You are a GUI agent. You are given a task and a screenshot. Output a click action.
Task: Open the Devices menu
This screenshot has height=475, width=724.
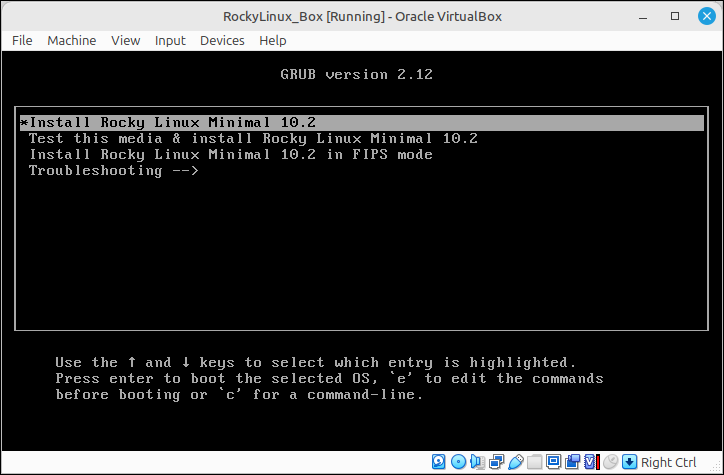[222, 41]
